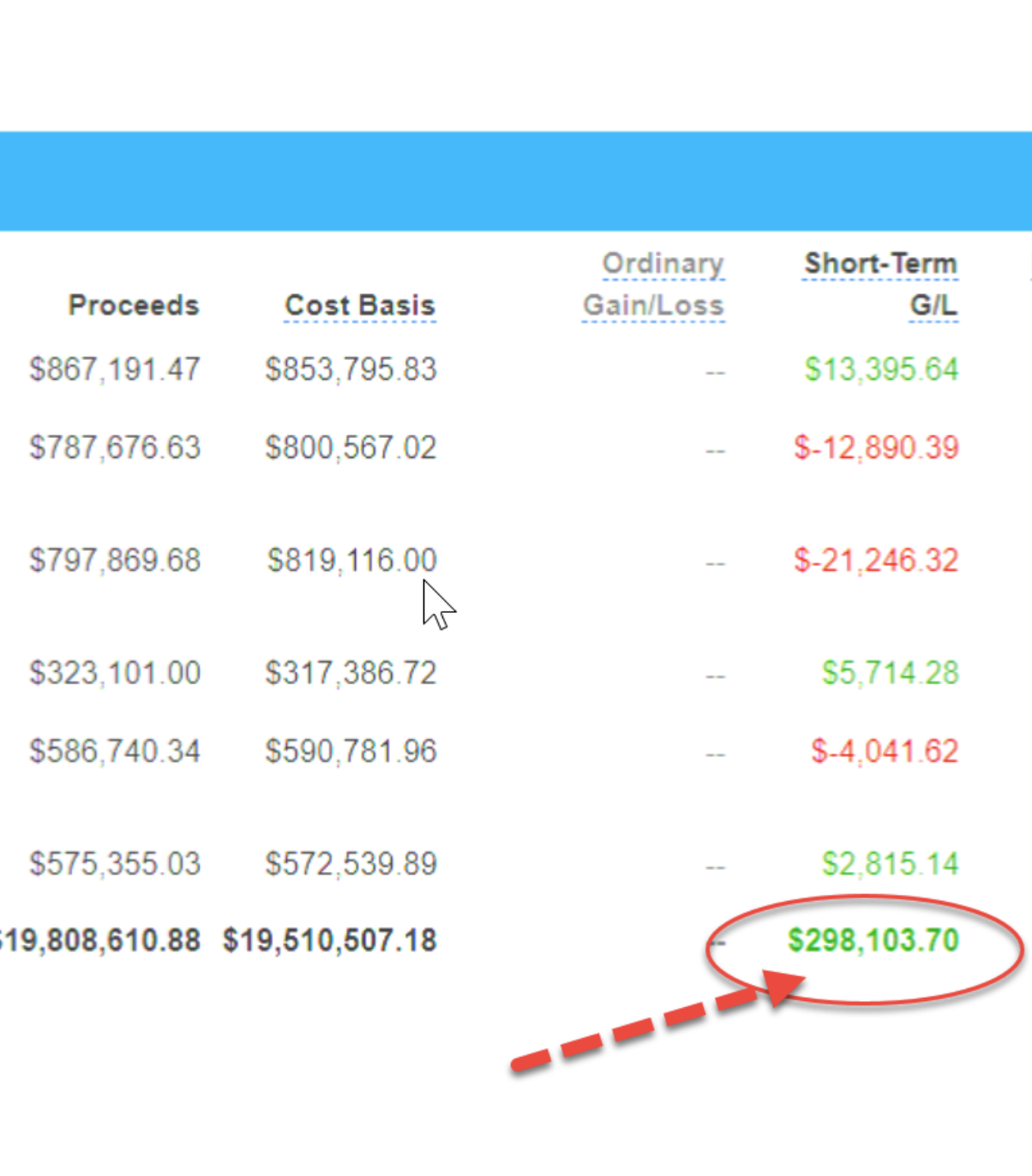1032x1176 pixels.
Task: Click the Proceeds column header
Action: 134,305
